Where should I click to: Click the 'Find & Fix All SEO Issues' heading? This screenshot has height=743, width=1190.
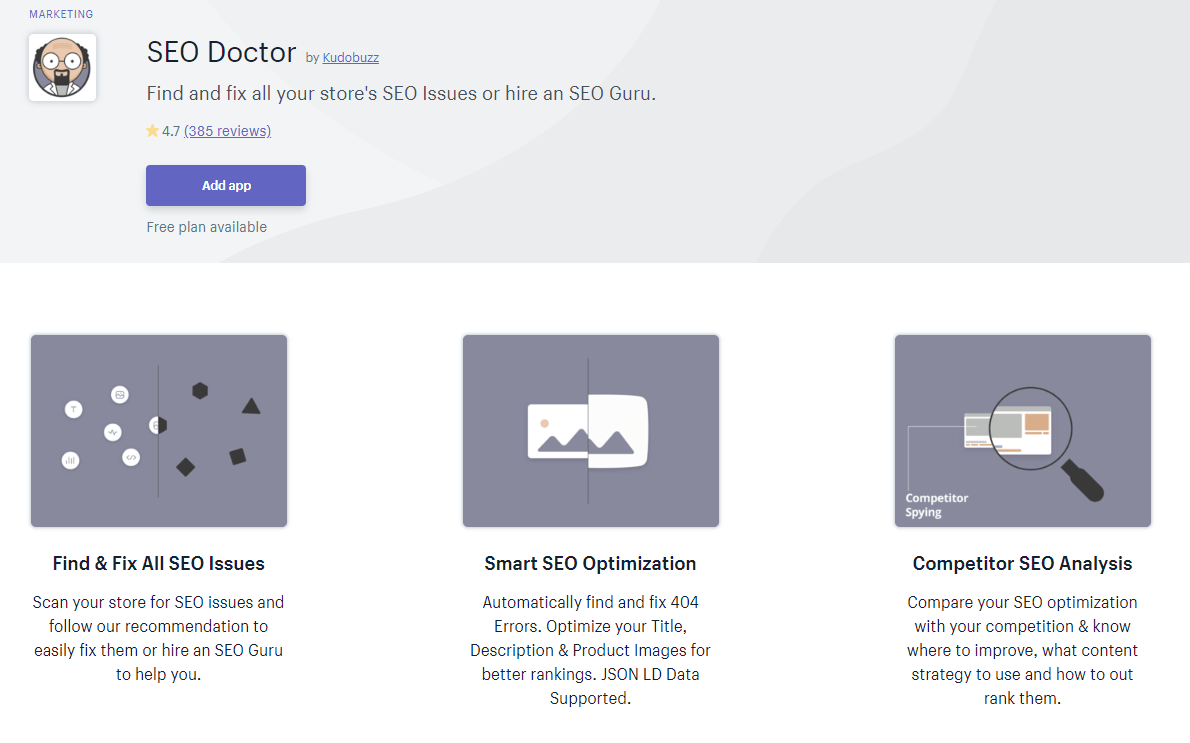click(x=159, y=563)
